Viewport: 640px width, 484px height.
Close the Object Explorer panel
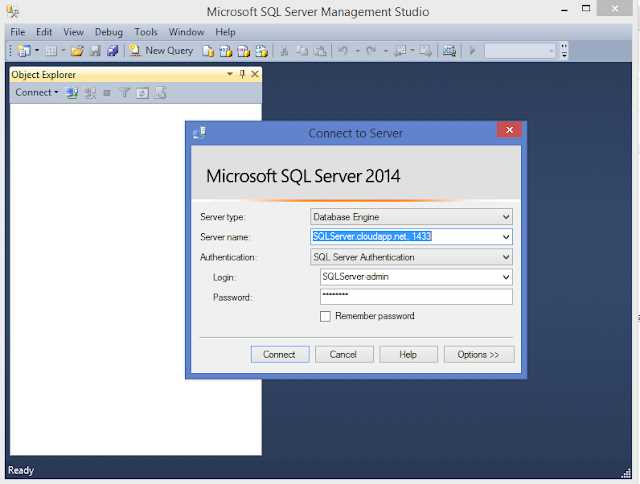coord(255,74)
